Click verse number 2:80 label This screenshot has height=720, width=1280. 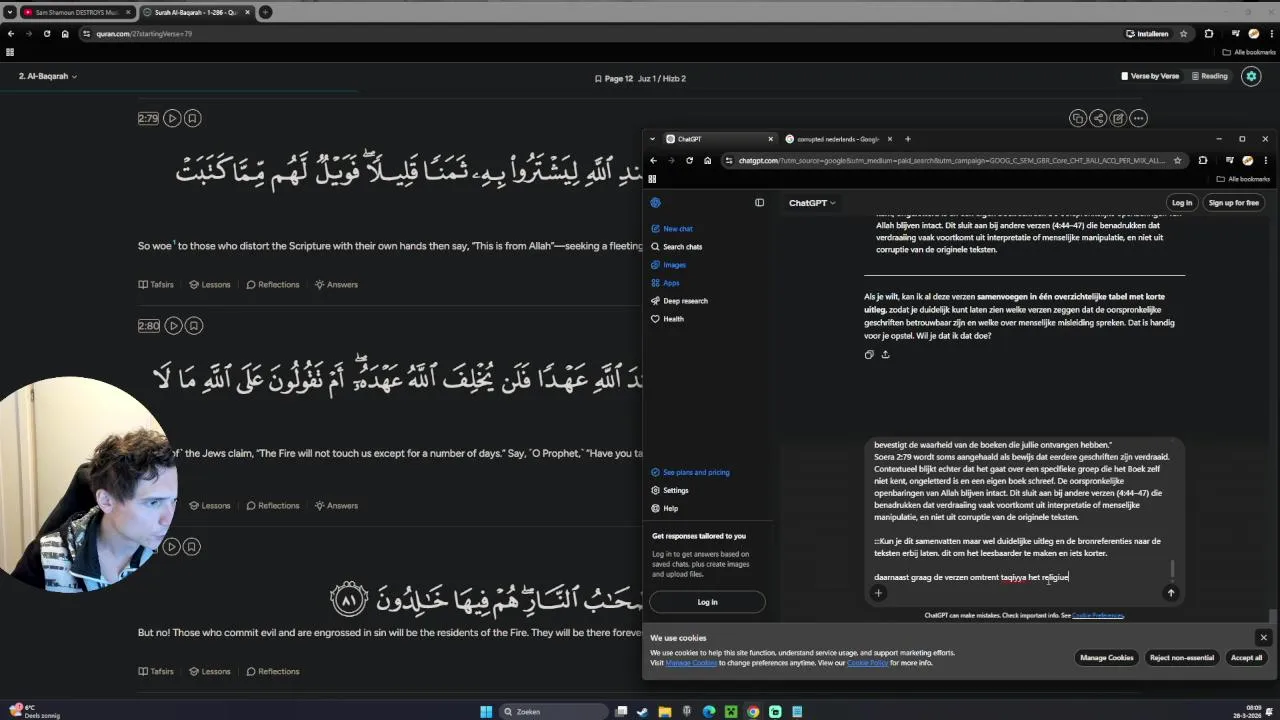coord(149,325)
